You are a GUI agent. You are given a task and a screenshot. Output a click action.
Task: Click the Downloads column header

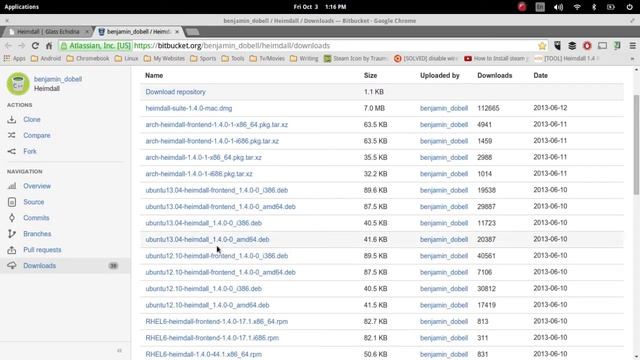pyautogui.click(x=495, y=76)
